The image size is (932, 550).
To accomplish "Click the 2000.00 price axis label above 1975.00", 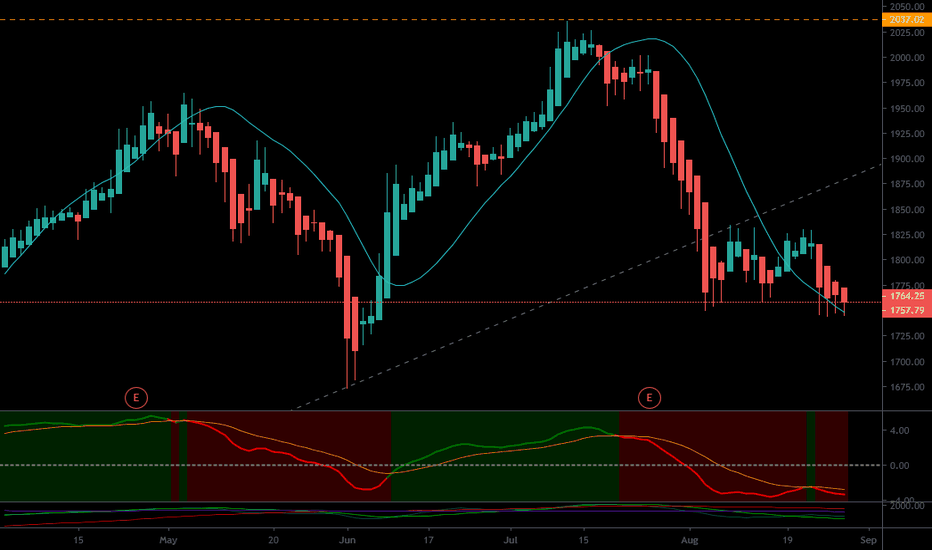I will coord(907,58).
